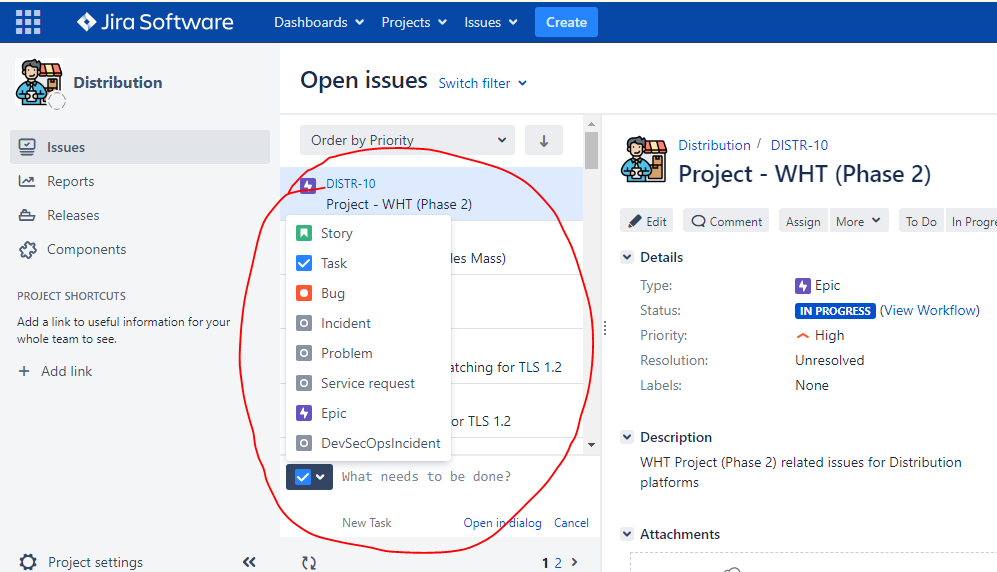The width and height of the screenshot is (997, 572).
Task: Open the Order by Priority dropdown
Action: (408, 140)
